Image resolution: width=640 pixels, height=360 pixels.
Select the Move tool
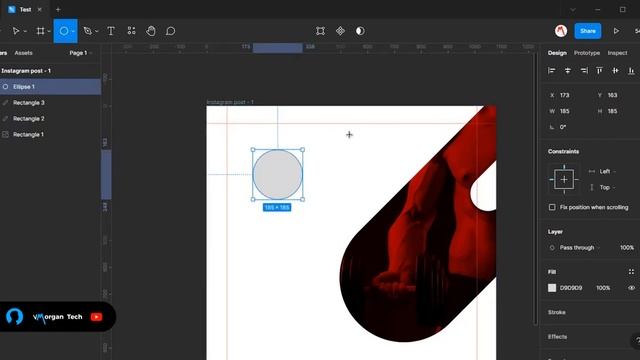16,31
